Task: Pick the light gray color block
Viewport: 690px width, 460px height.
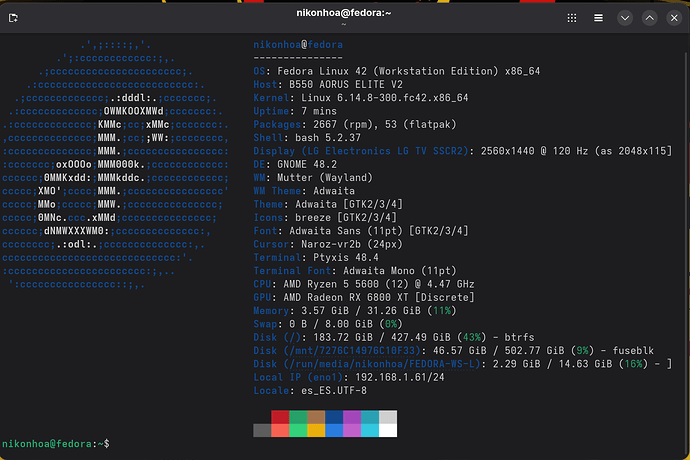Action: [388, 417]
